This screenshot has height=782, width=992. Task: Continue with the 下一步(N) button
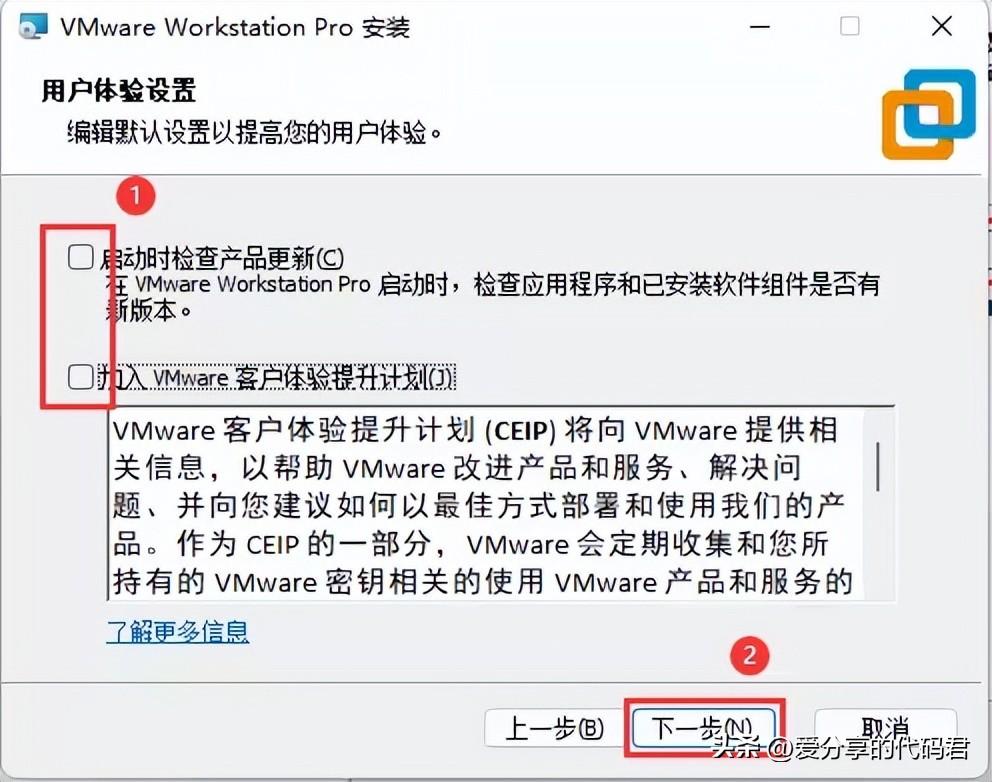(x=704, y=728)
